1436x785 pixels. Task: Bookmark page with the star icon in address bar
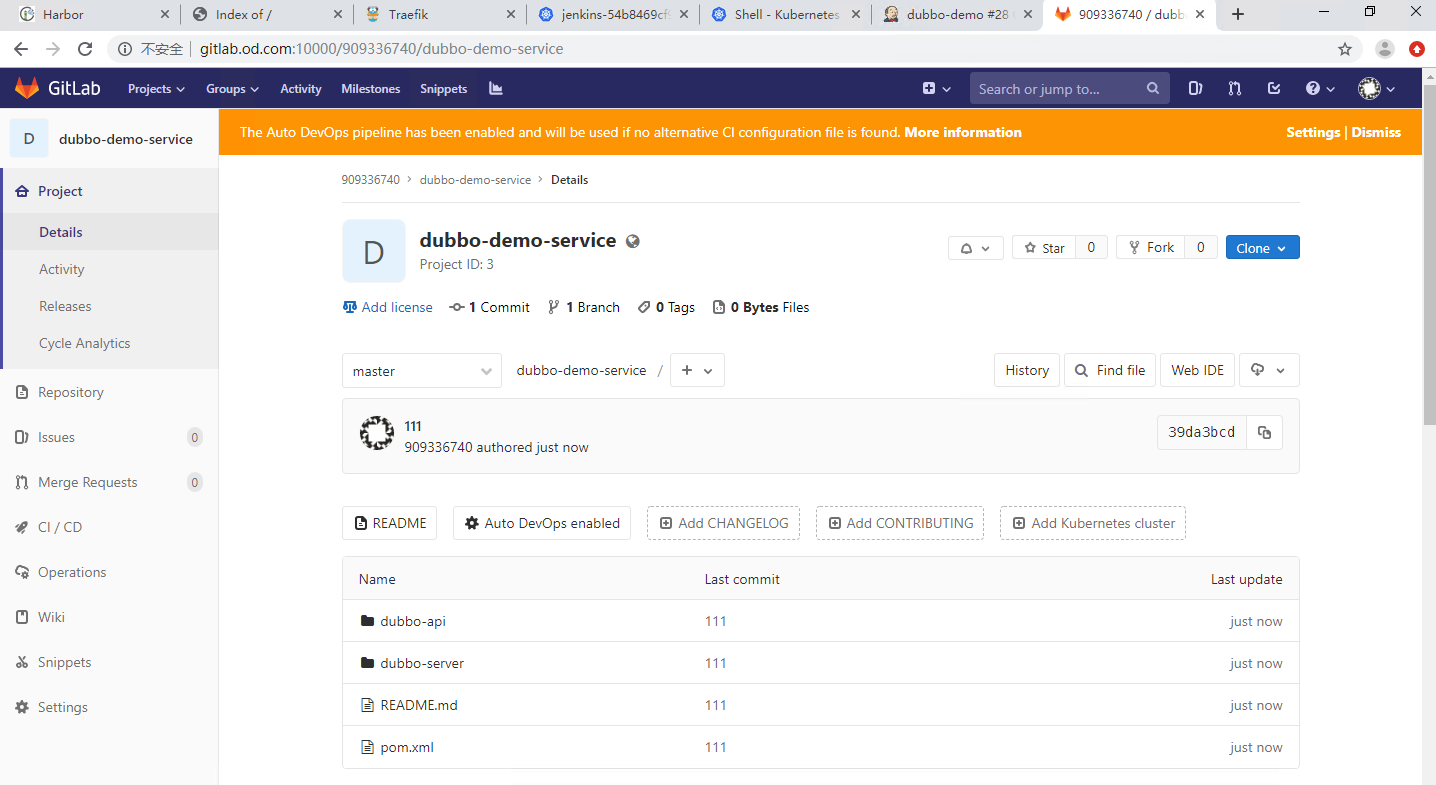coord(1344,49)
